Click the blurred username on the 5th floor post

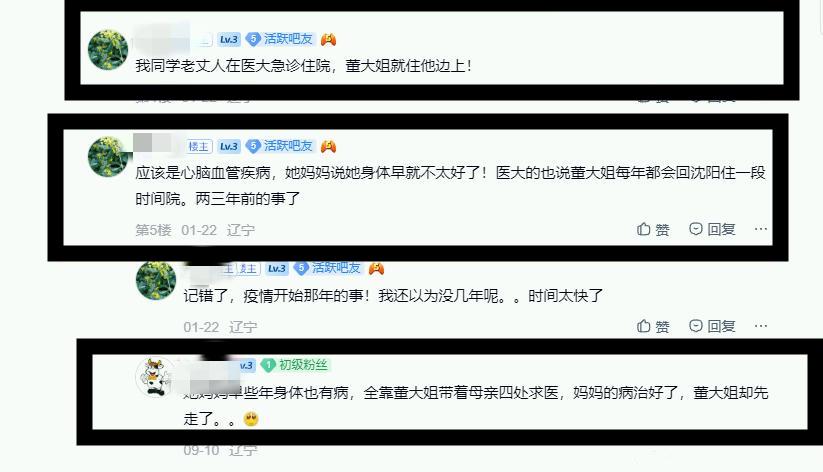(156, 142)
